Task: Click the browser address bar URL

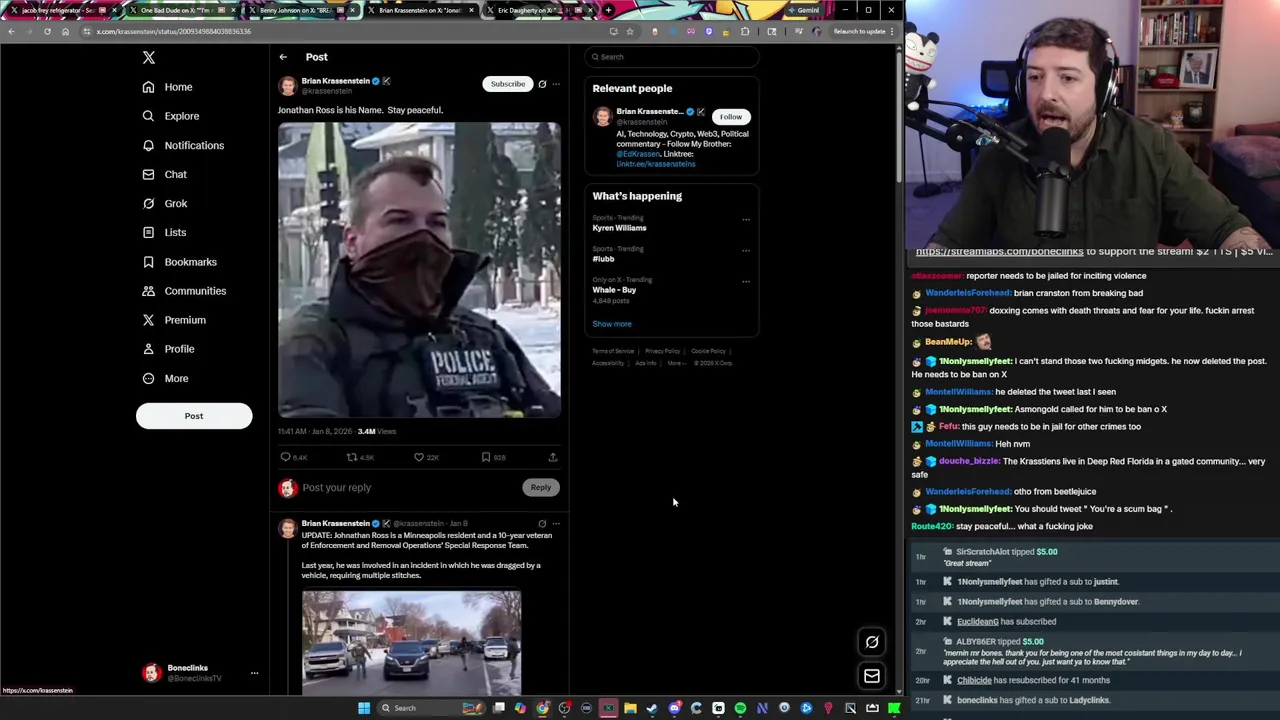Action: 174,31
